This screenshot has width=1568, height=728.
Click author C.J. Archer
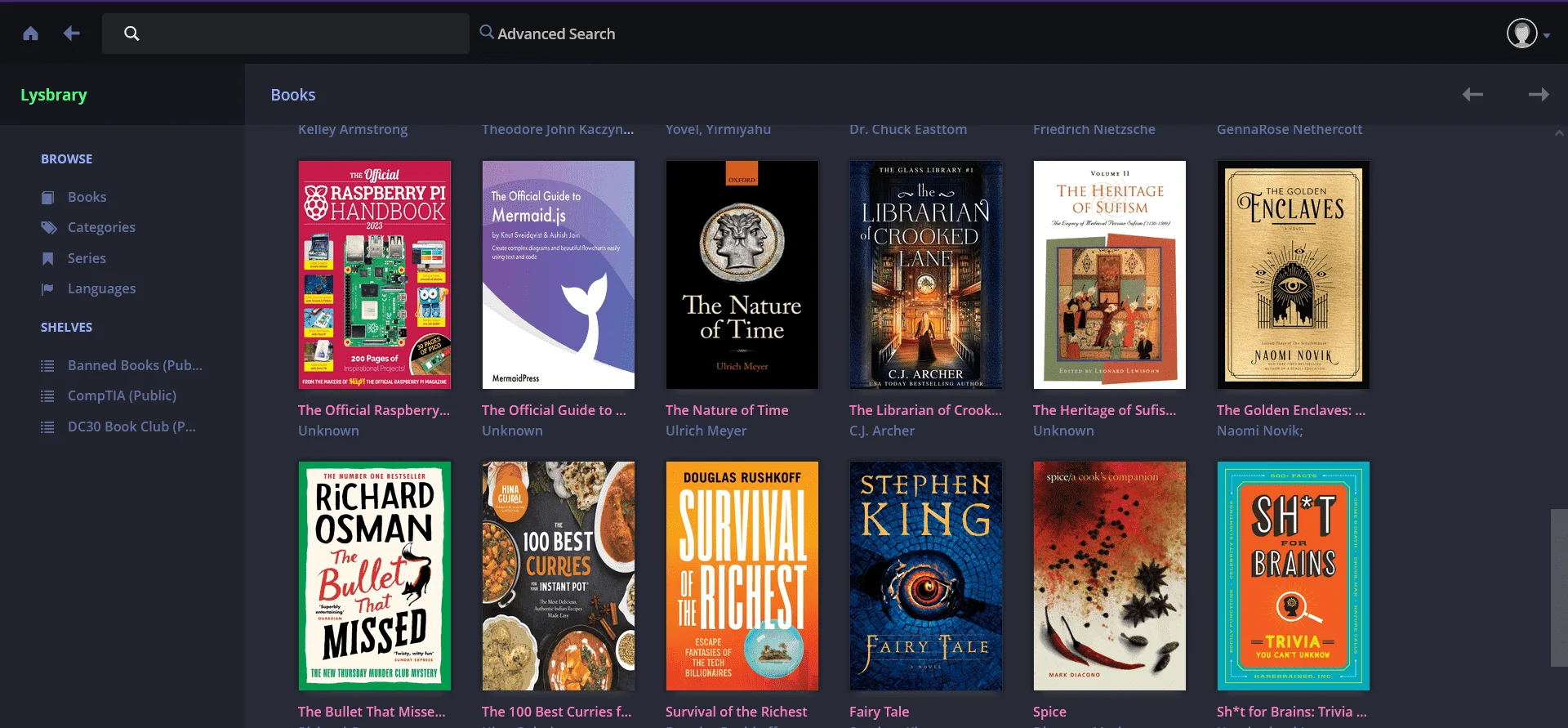coord(882,431)
